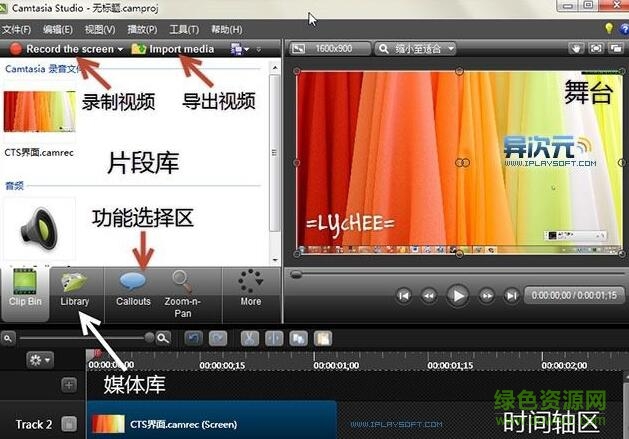Click the detach preview window icon
The width and height of the screenshot is (629, 439).
615,49
